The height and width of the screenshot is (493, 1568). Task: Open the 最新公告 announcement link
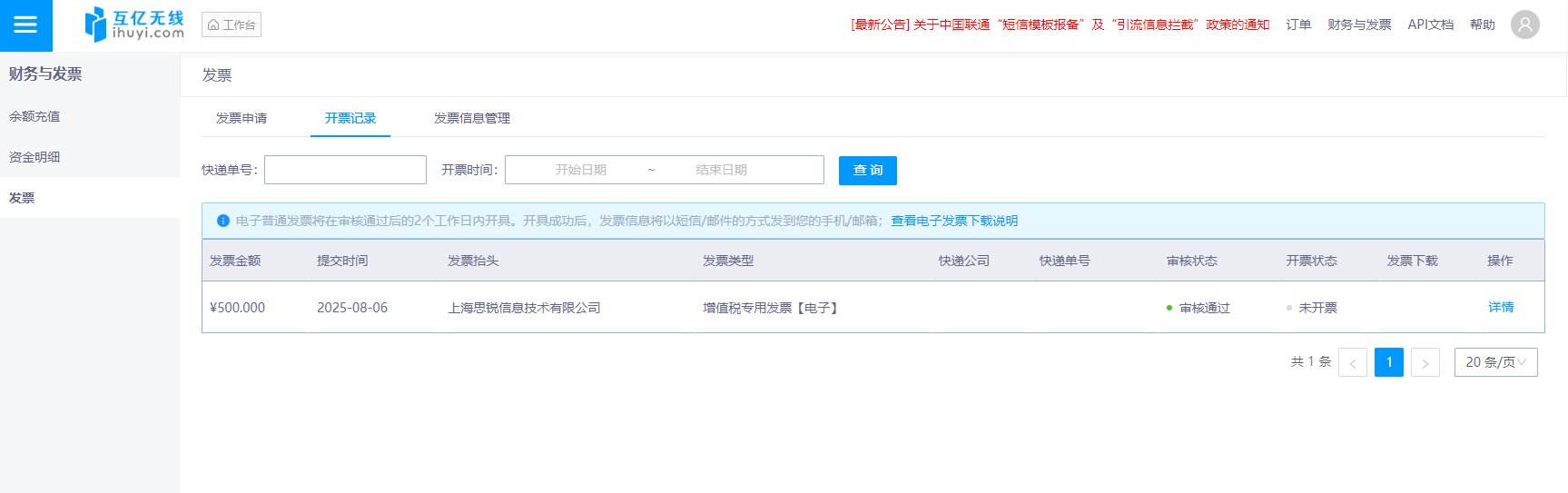1060,25
